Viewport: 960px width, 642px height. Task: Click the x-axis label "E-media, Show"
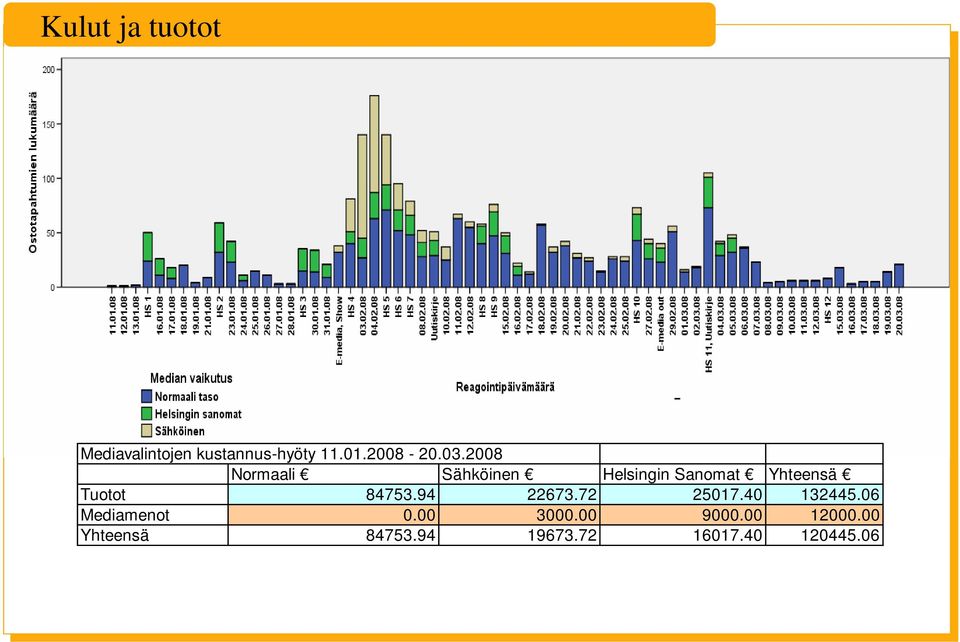coord(339,330)
